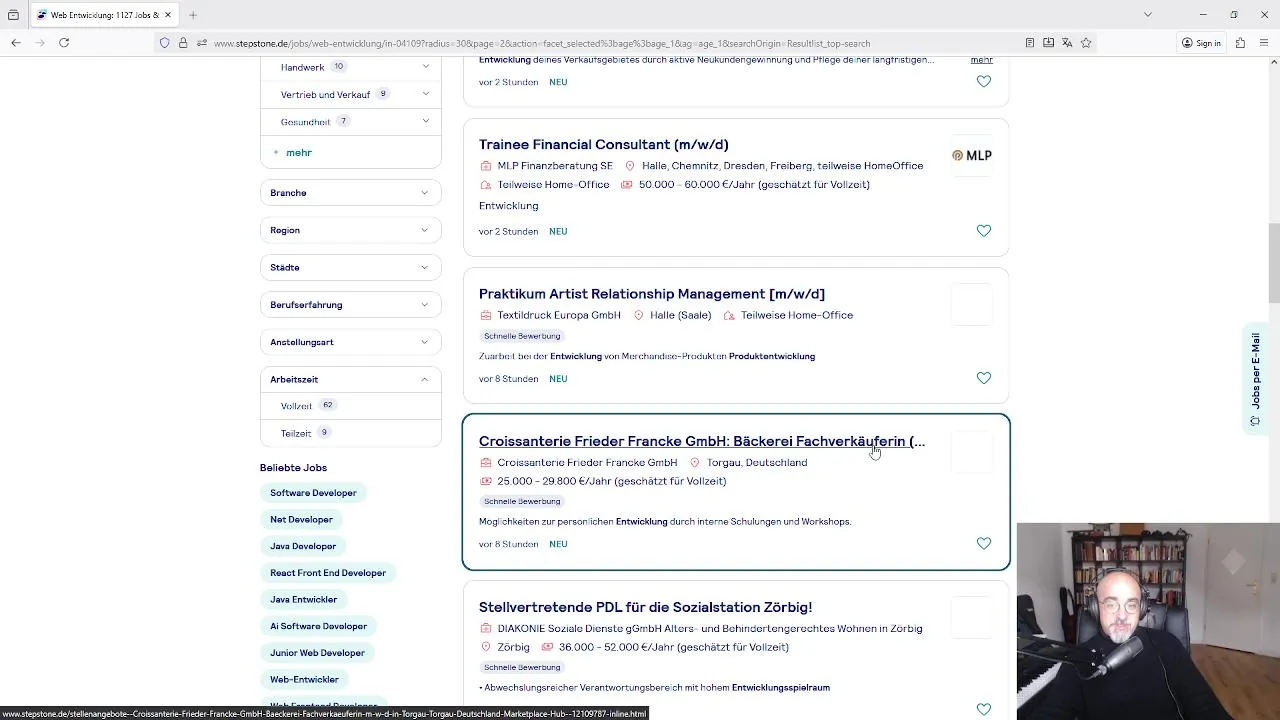Save the Croissanterie Frieder Francke job with the heart
This screenshot has width=1280, height=720.
[983, 543]
